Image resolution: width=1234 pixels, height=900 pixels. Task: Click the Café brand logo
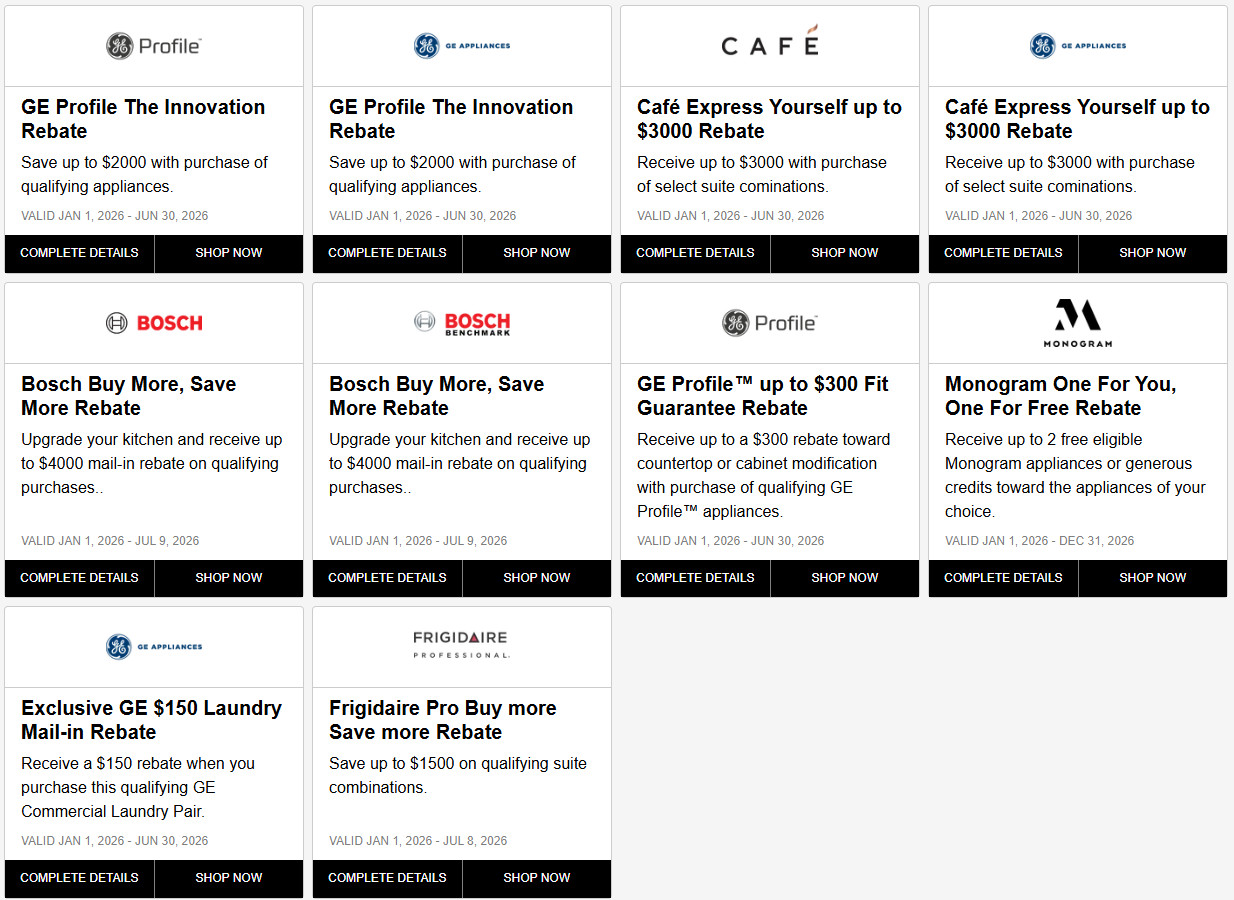click(x=770, y=46)
